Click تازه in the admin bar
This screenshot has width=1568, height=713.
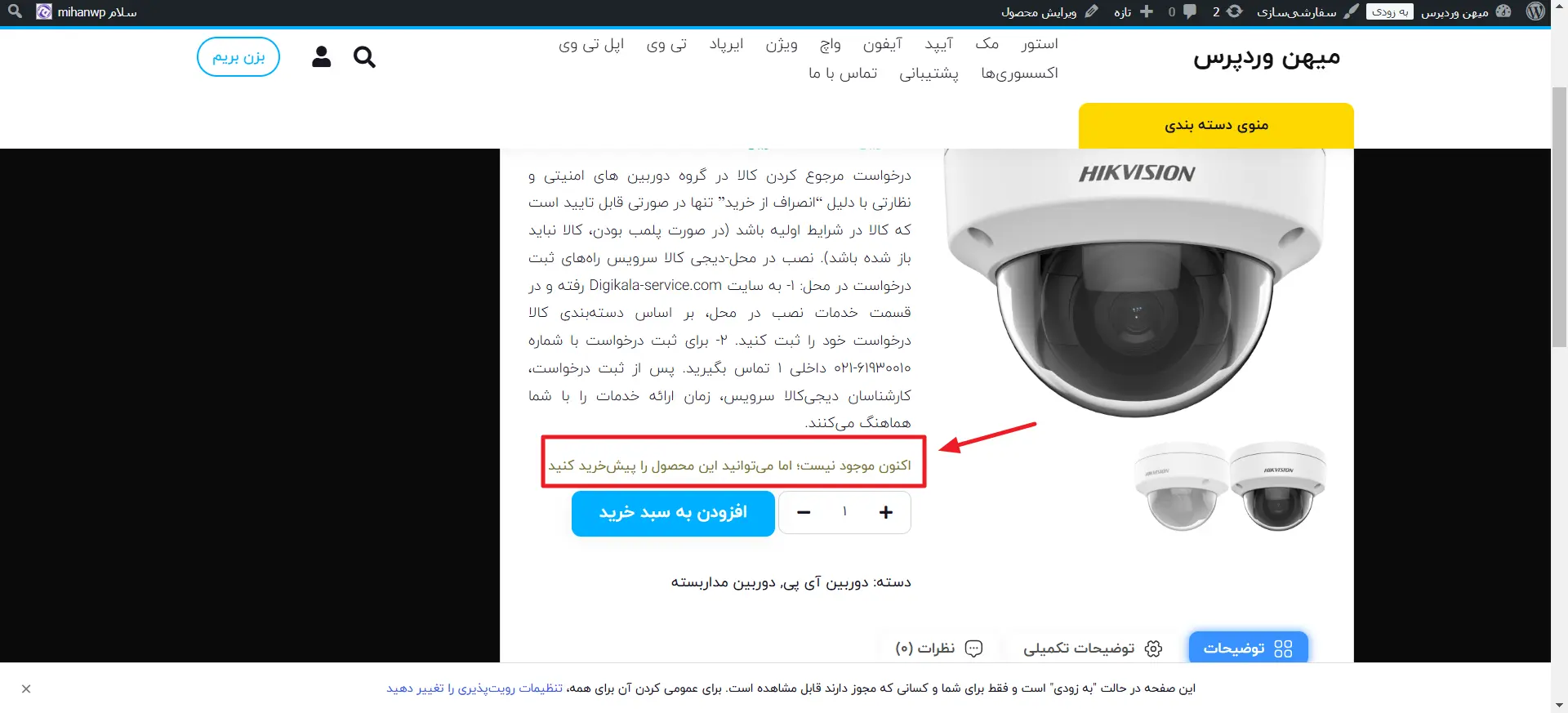[x=1123, y=11]
